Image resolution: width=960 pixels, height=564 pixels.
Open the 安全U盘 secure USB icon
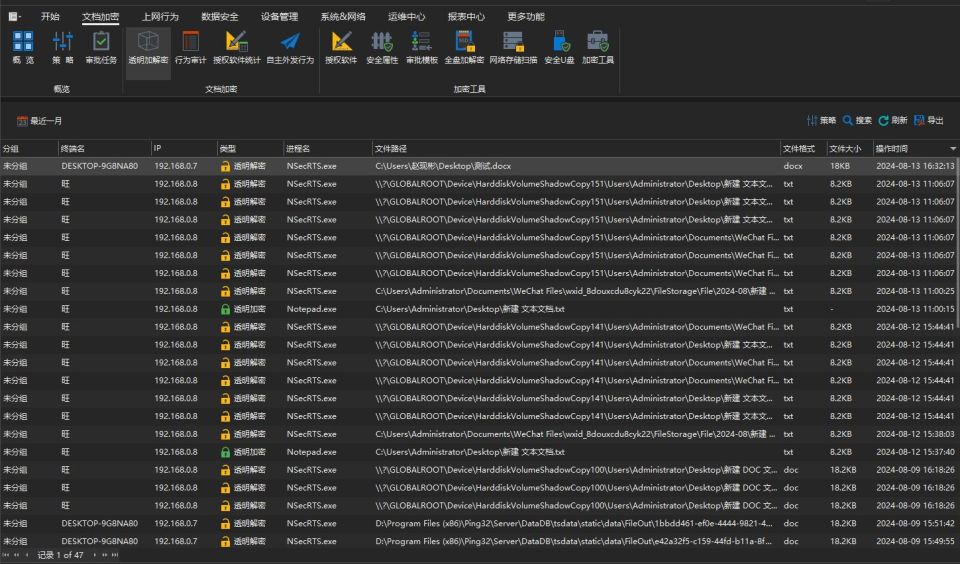[x=559, y=48]
